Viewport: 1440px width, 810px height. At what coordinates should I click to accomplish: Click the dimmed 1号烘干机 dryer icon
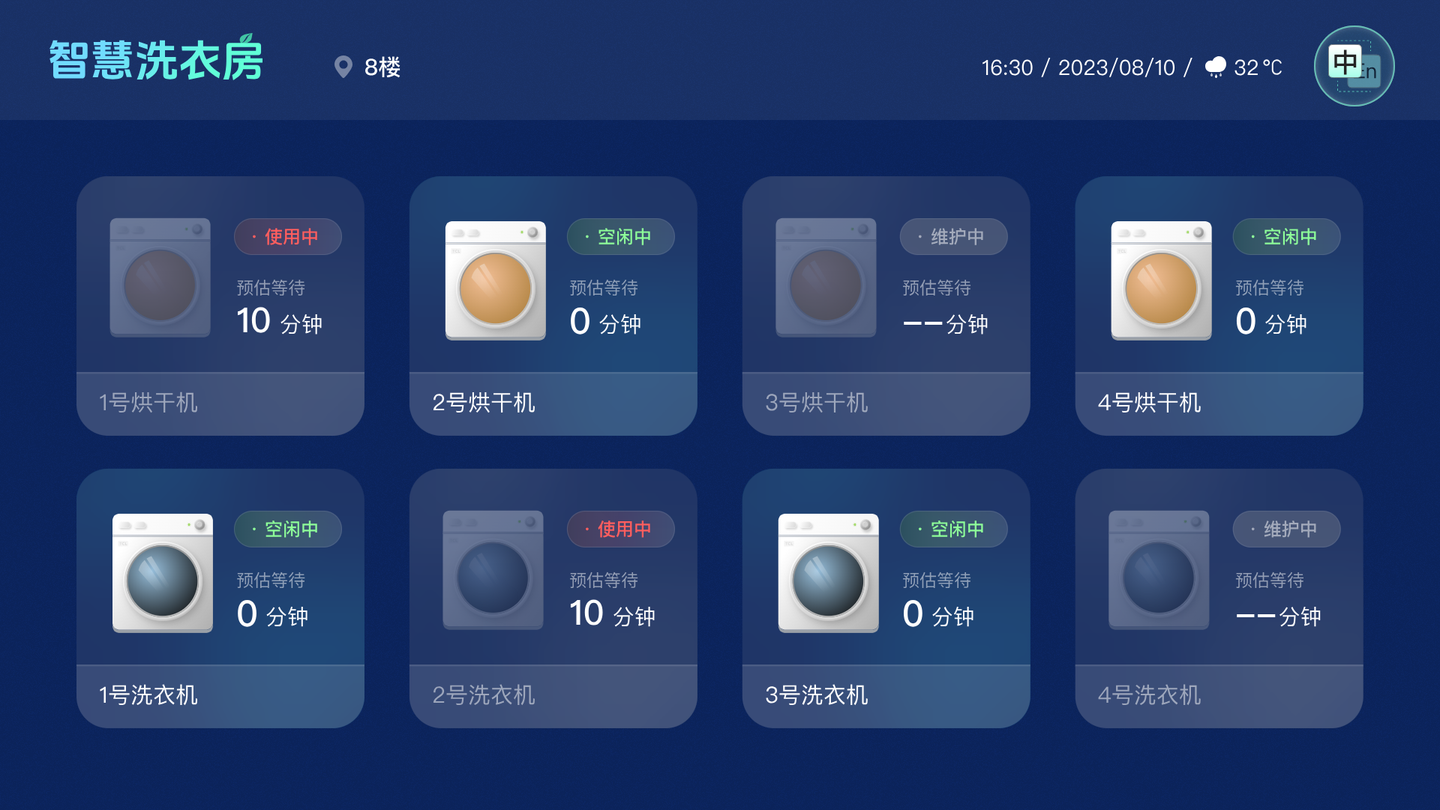pyautogui.click(x=160, y=277)
